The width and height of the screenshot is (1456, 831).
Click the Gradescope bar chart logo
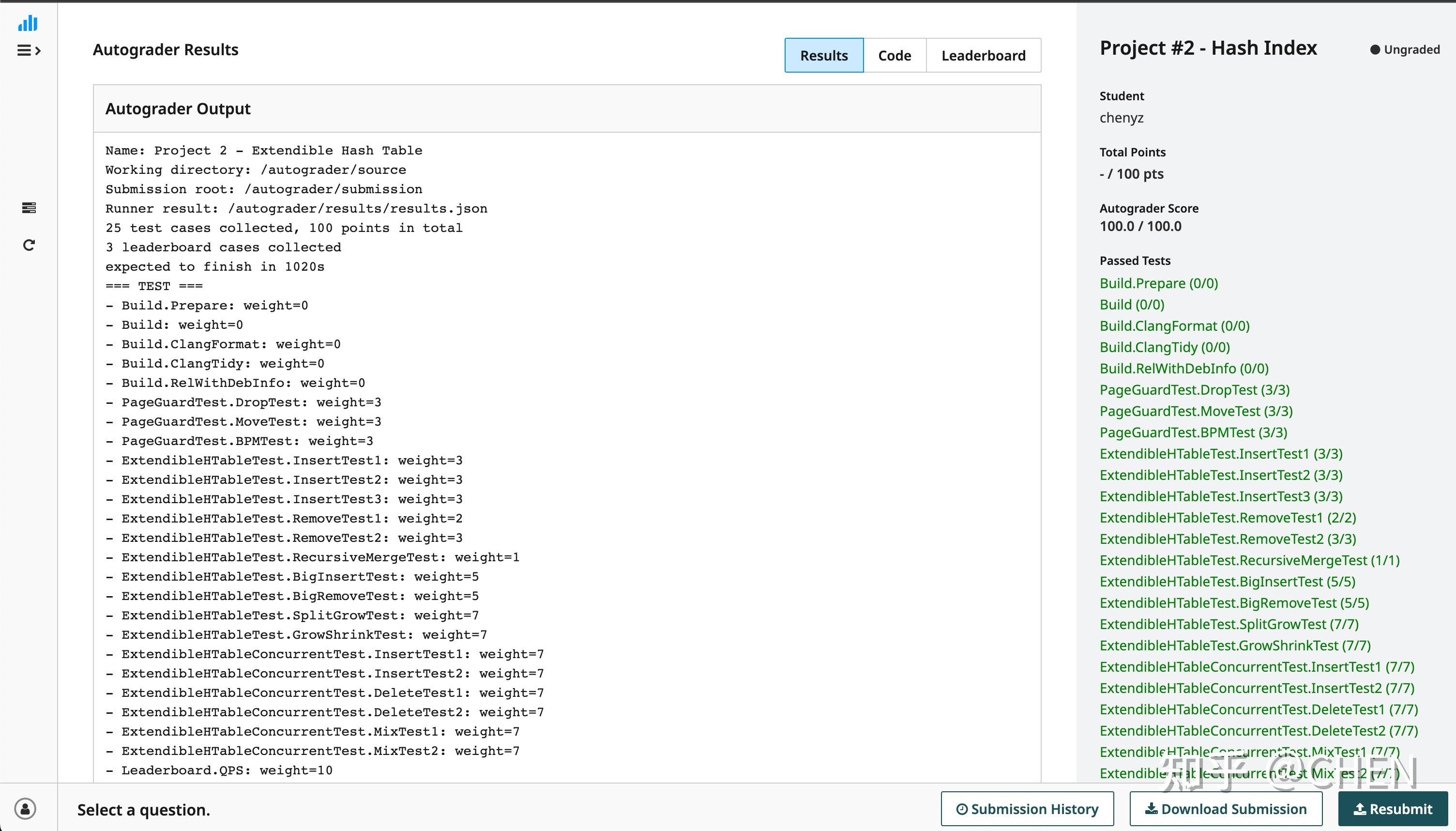point(28,23)
